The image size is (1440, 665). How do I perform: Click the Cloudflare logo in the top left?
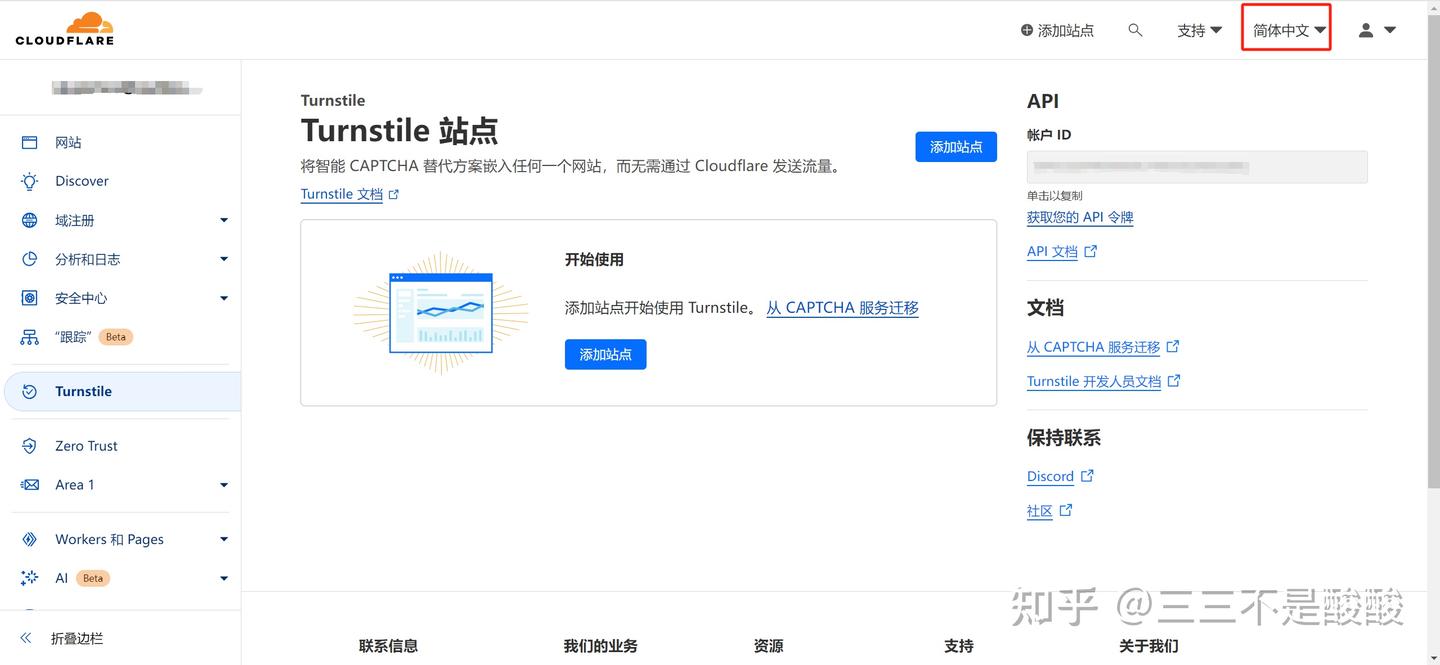coord(63,28)
